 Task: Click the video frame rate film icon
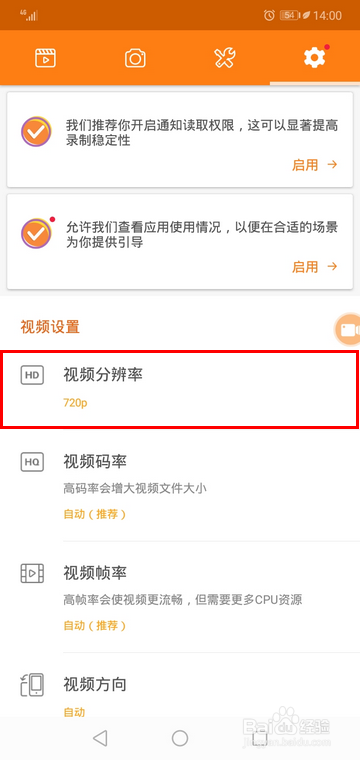tap(32, 573)
